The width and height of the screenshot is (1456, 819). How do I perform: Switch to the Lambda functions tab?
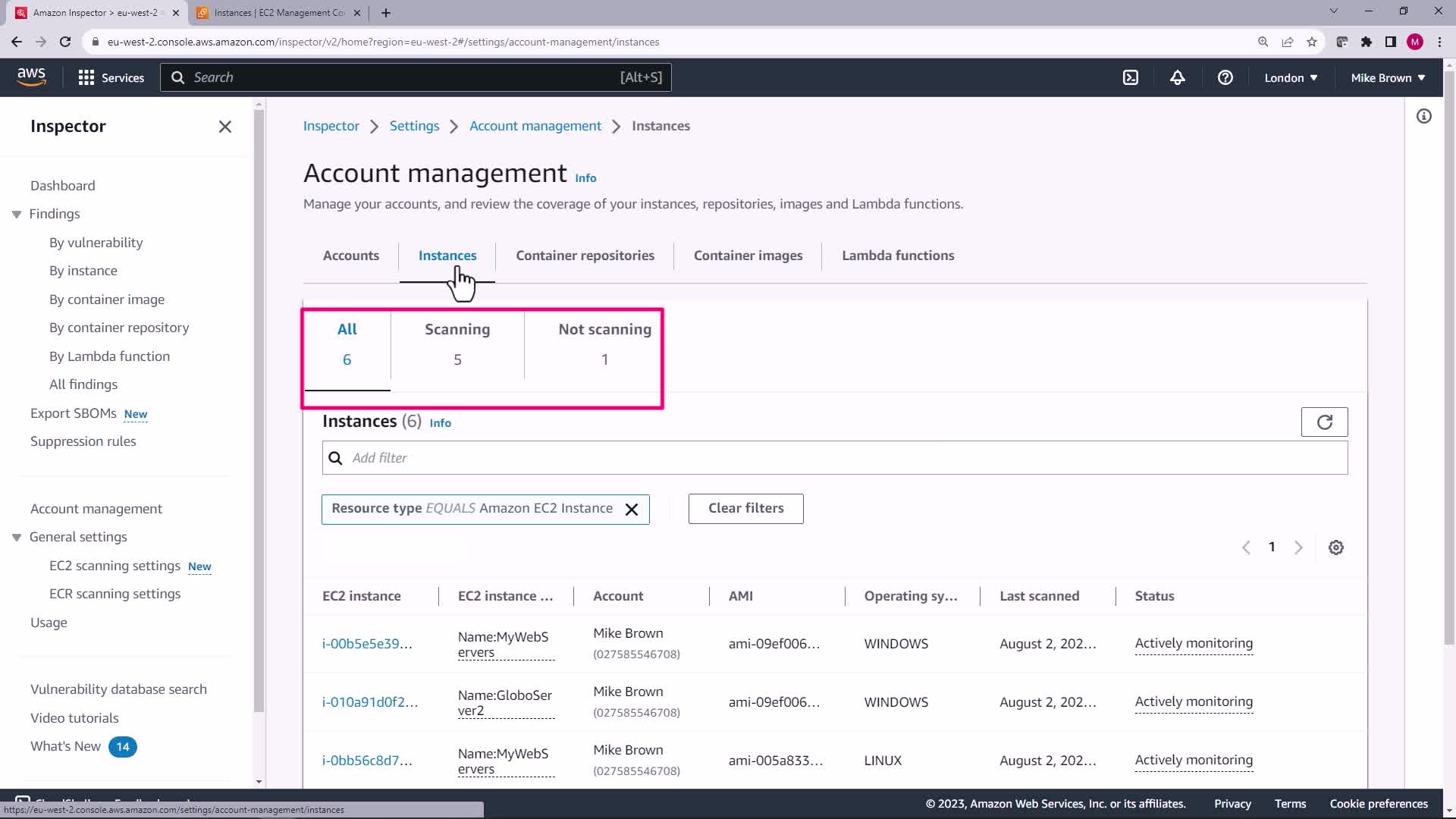(x=897, y=256)
